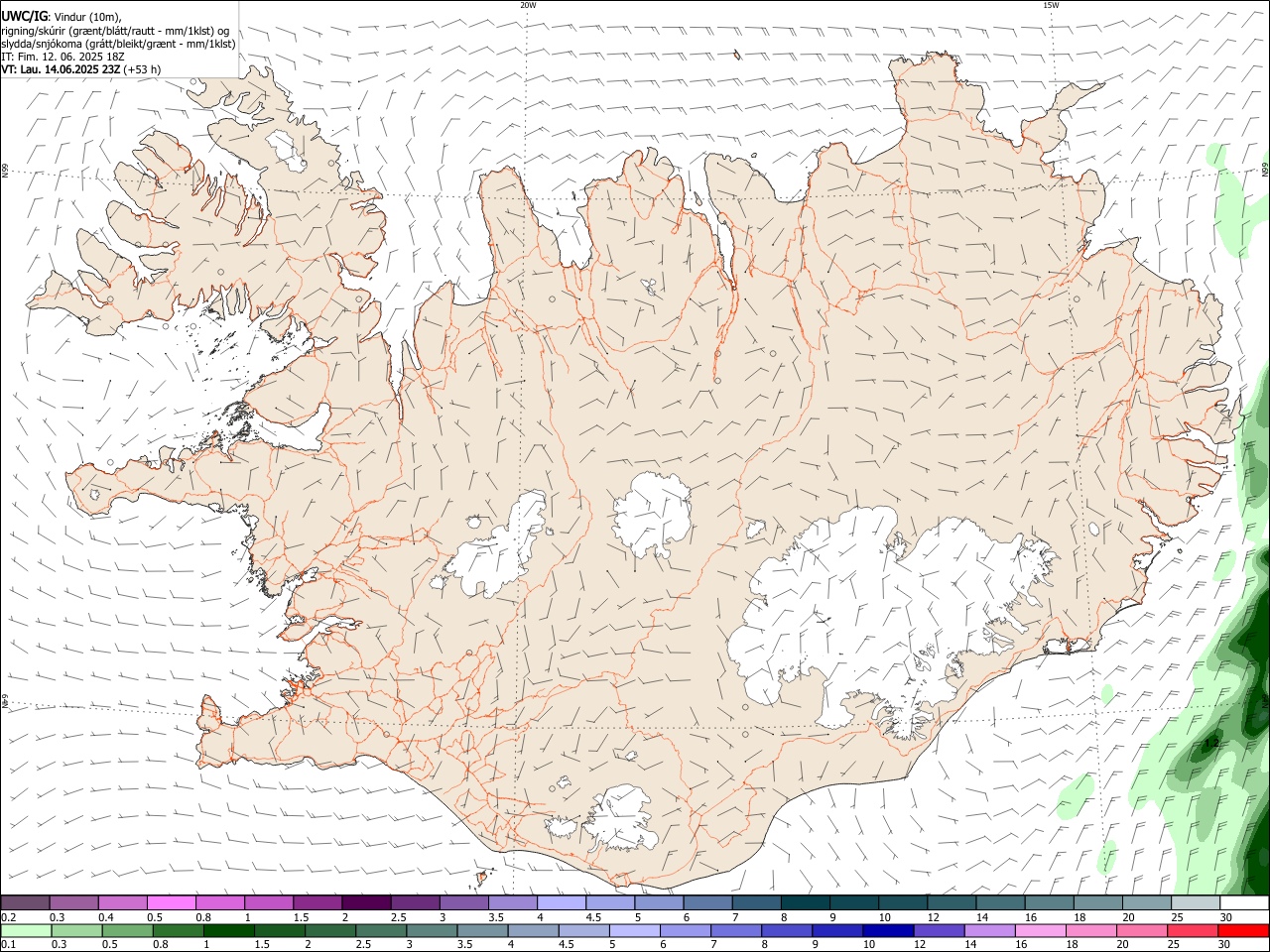Choose the light grey swatch starting at 25 in upper legend row
Screen dimensions: 1270x952
1197,902
